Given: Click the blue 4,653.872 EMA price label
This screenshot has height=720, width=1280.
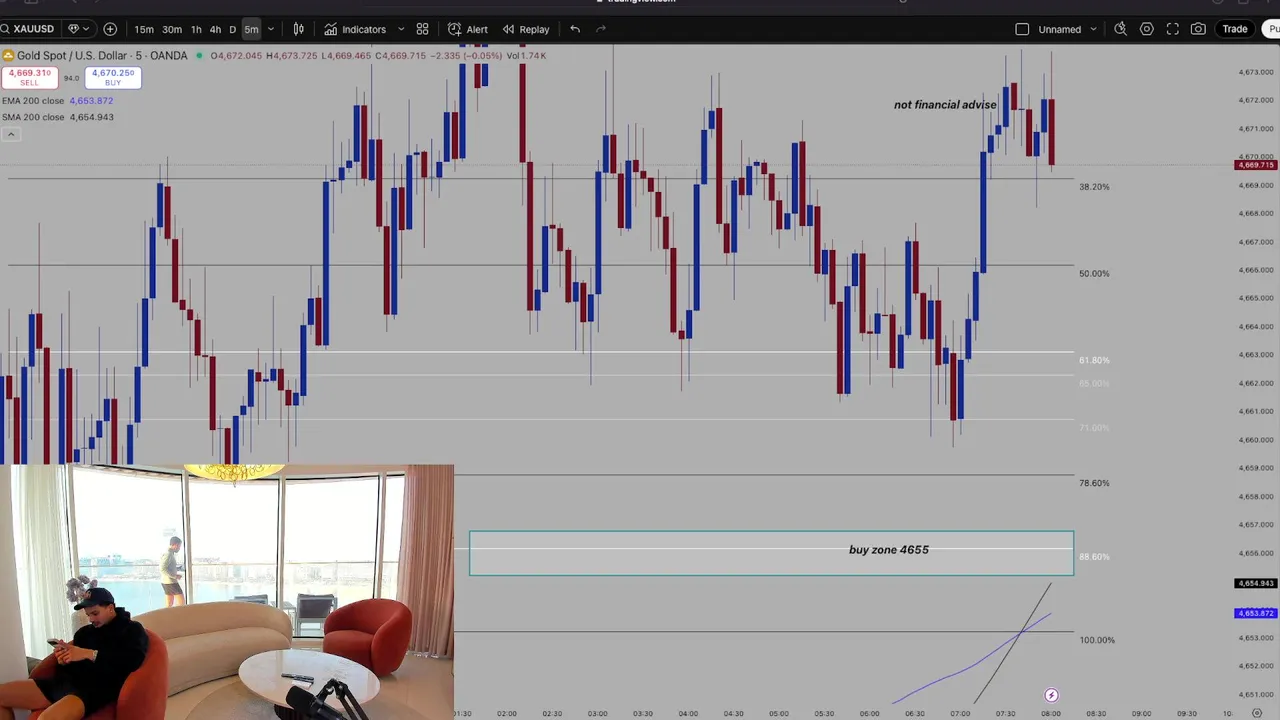Looking at the screenshot, I should 1255,613.
